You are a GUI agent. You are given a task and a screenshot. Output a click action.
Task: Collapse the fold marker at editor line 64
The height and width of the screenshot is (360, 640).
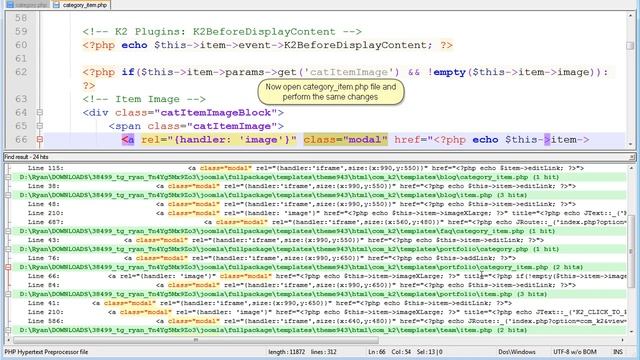pyautogui.click(x=40, y=112)
